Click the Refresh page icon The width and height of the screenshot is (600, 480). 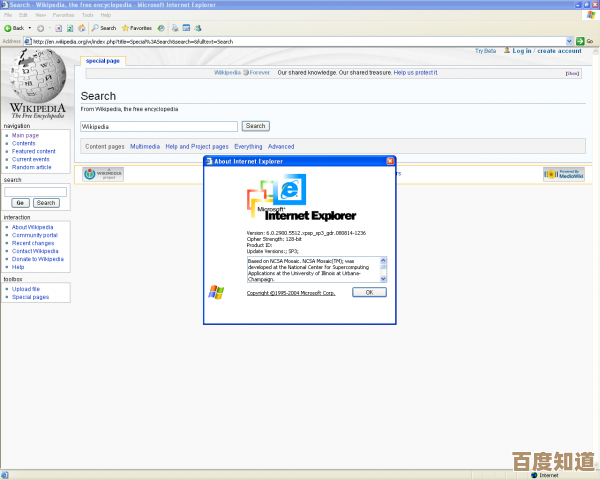68,28
